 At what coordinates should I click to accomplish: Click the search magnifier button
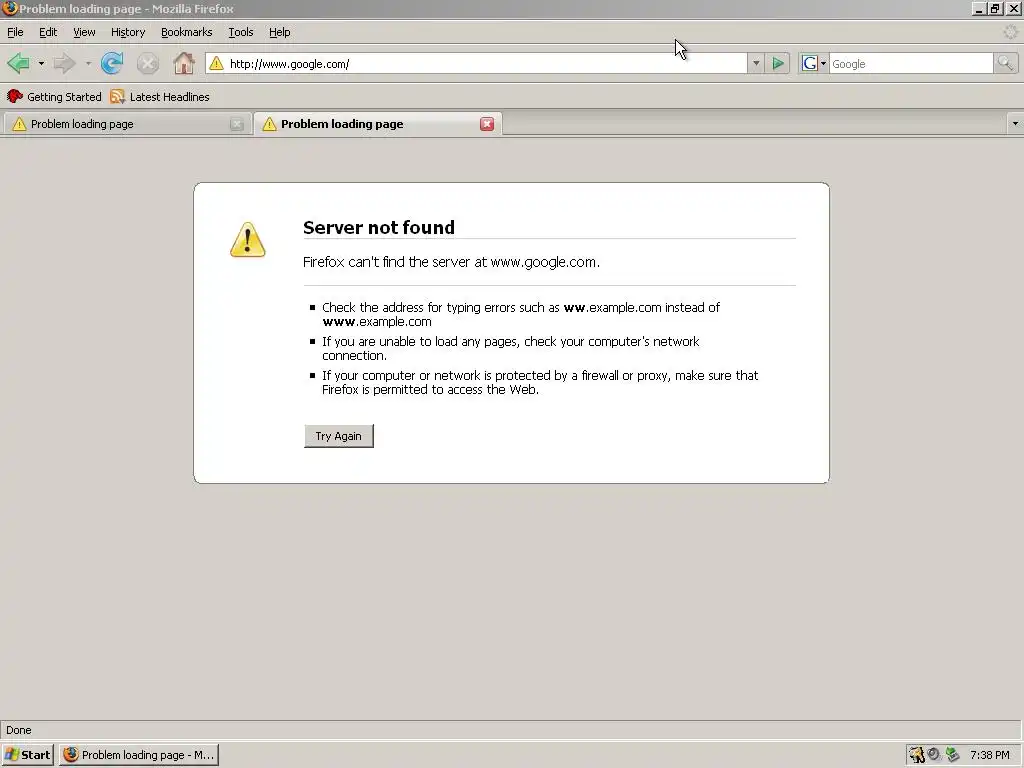pos(1005,63)
